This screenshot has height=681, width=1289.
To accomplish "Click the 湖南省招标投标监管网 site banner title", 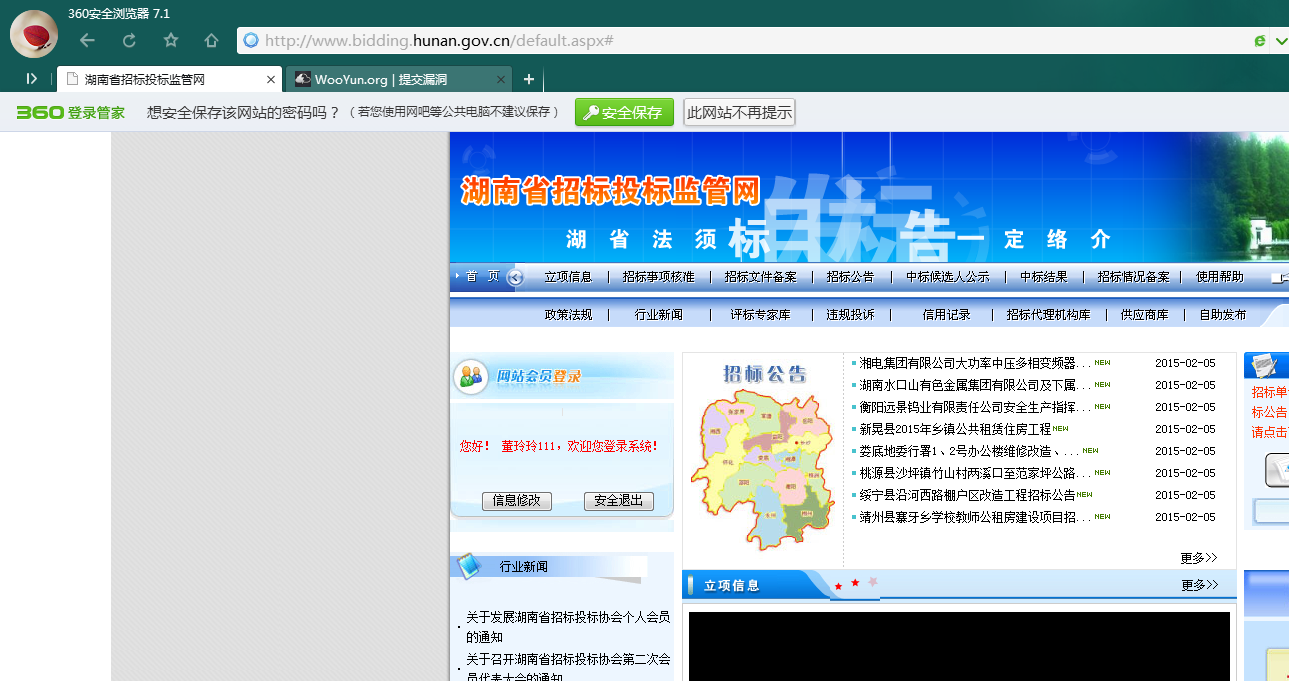I will (610, 191).
